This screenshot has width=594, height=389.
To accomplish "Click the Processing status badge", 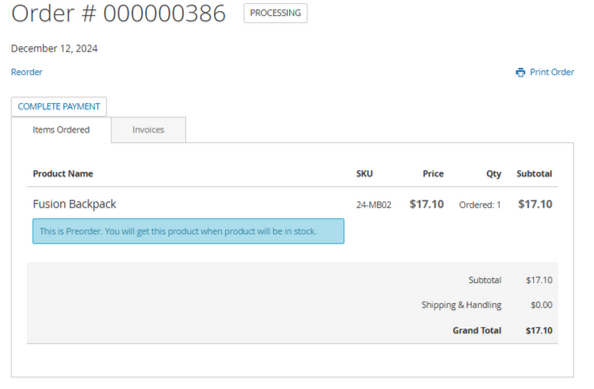I will 275,13.
